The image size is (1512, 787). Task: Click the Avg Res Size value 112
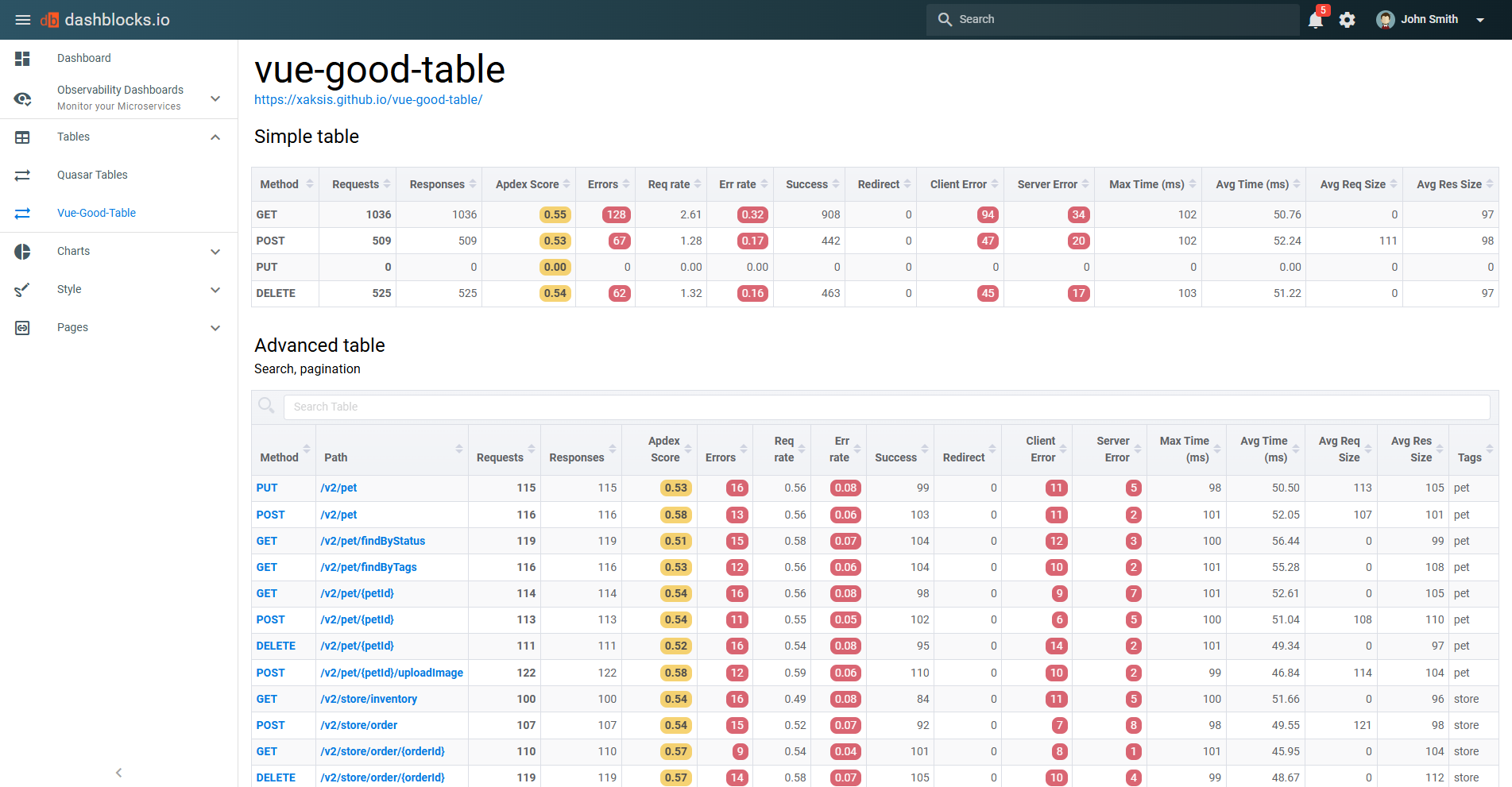pyautogui.click(x=1435, y=778)
